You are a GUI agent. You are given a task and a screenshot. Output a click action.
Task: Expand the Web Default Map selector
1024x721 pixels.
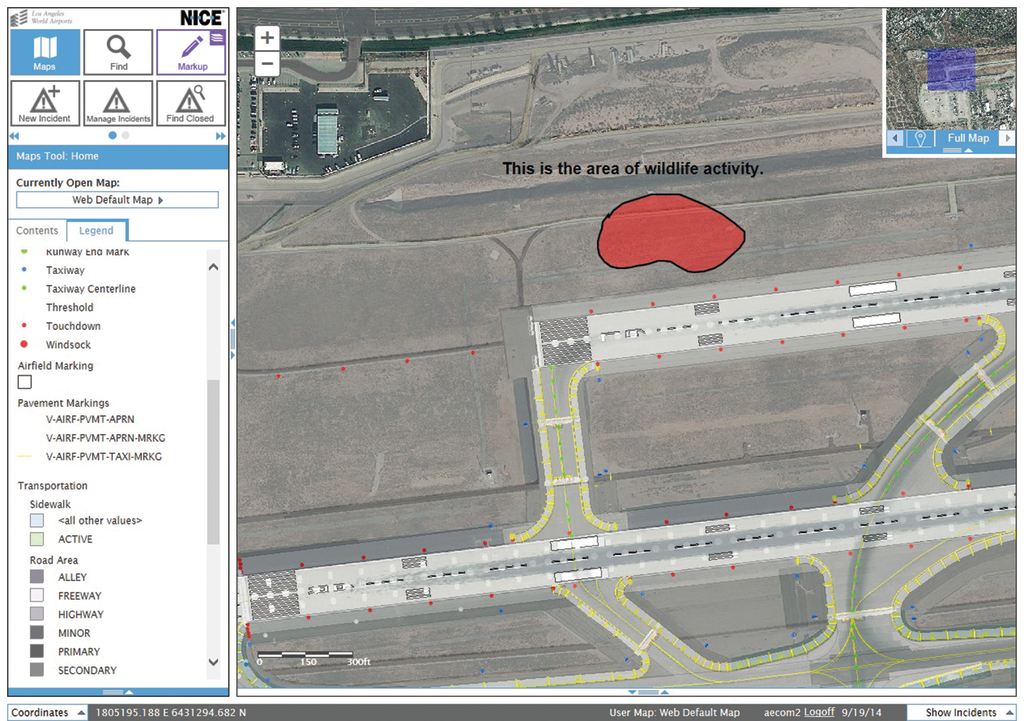pyautogui.click(x=118, y=200)
